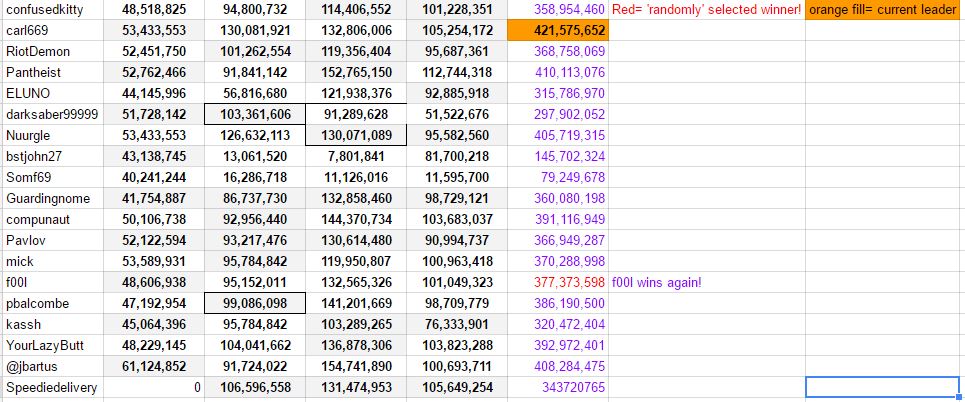Screen dimensions: 965x402
Task: Select Speediedelivery's cell containing 0
Action: pos(153,388)
